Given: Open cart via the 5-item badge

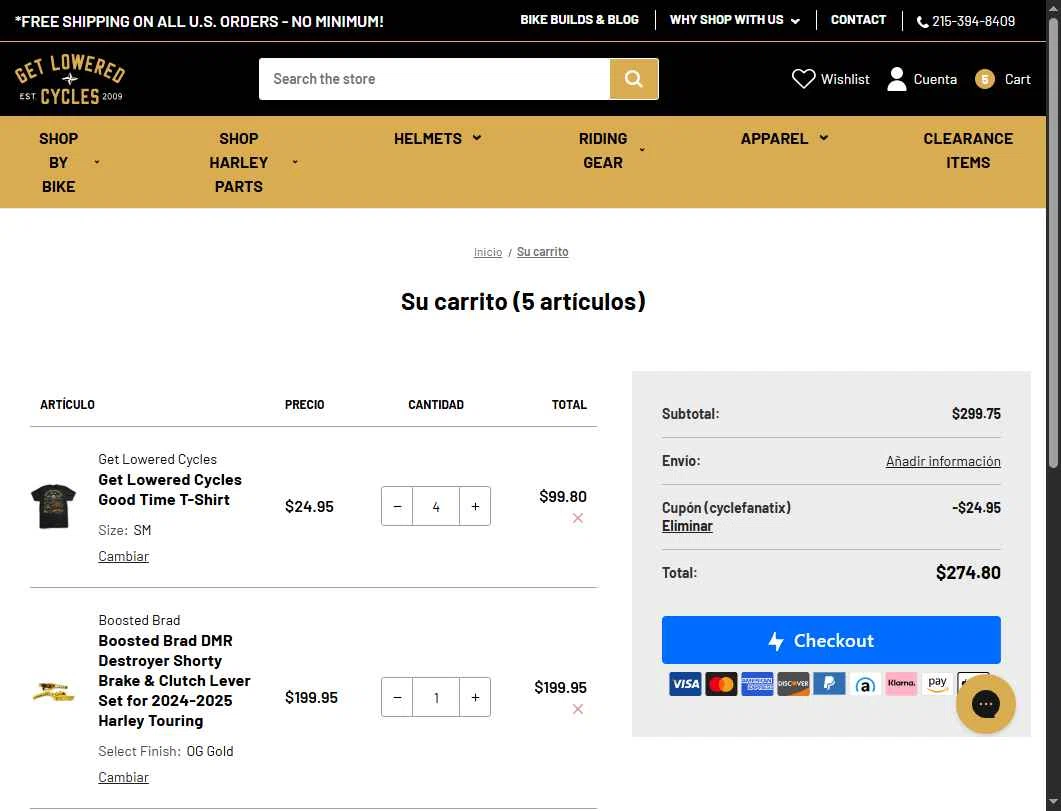Looking at the screenshot, I should click(x=985, y=79).
